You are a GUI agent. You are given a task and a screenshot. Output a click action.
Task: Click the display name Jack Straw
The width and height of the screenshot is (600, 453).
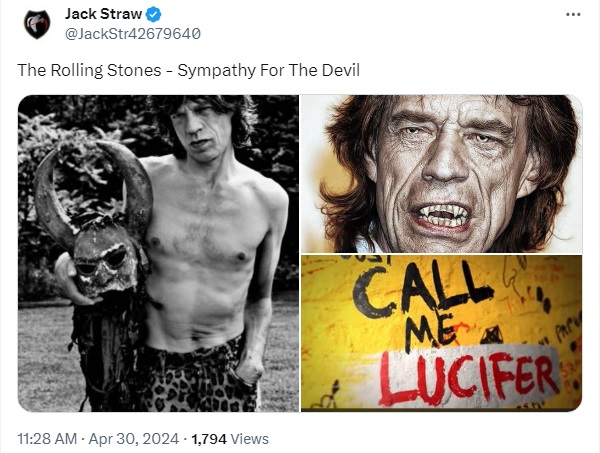pyautogui.click(x=103, y=14)
